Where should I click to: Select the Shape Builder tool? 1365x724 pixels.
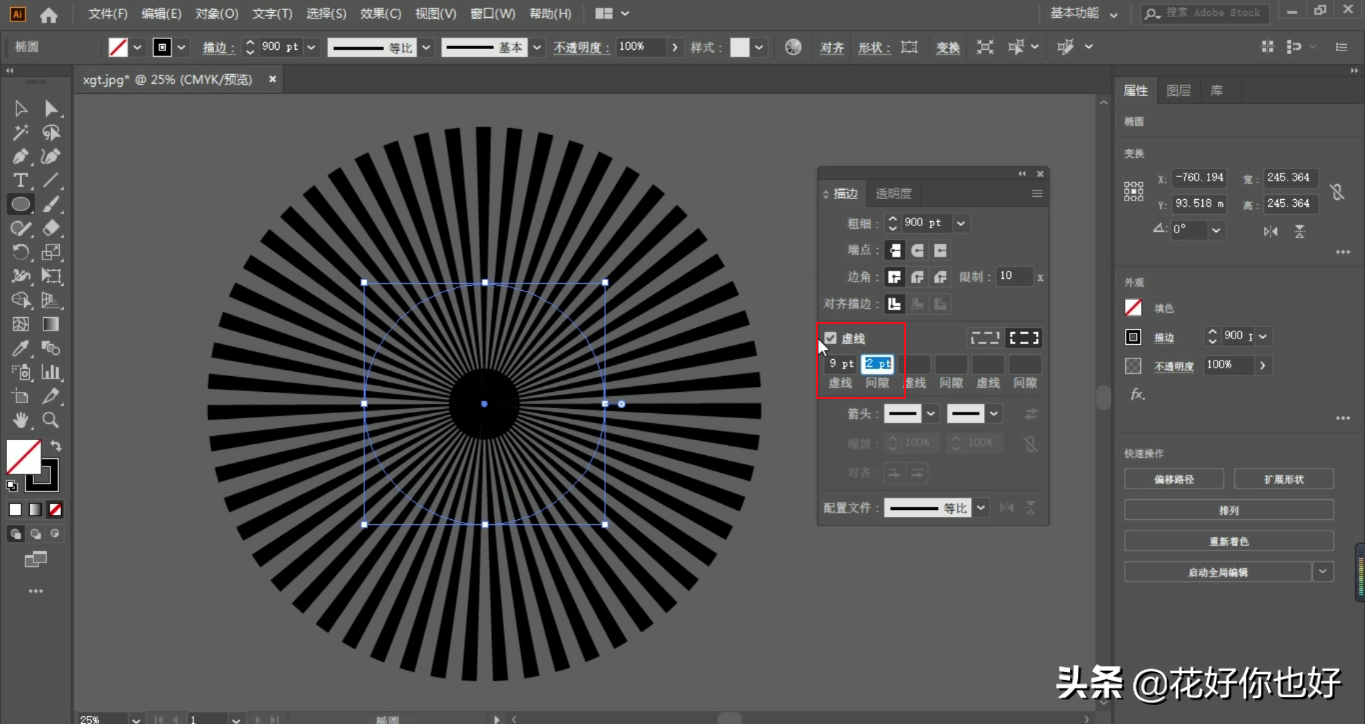point(21,300)
